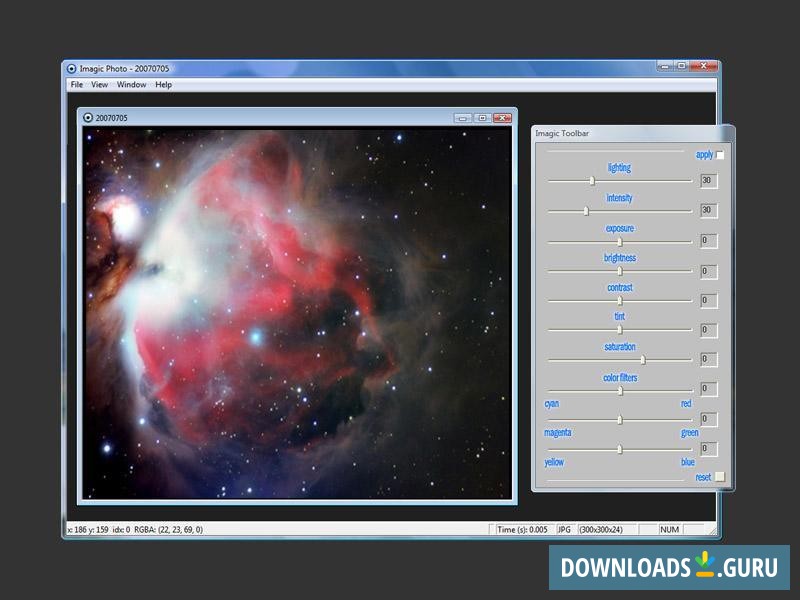Click the 'red' label
The width and height of the screenshot is (800, 600).
(x=686, y=404)
